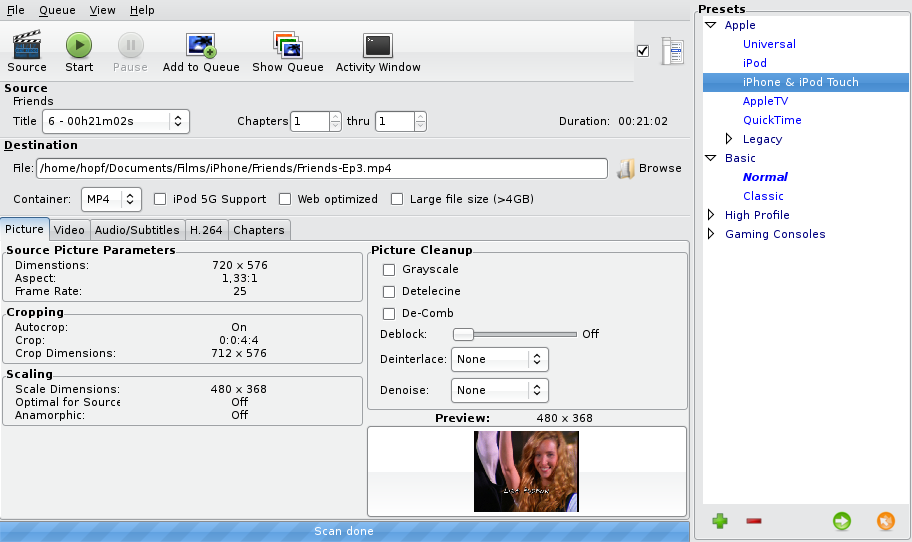Toggle the Detelecine checkbox

point(389,291)
